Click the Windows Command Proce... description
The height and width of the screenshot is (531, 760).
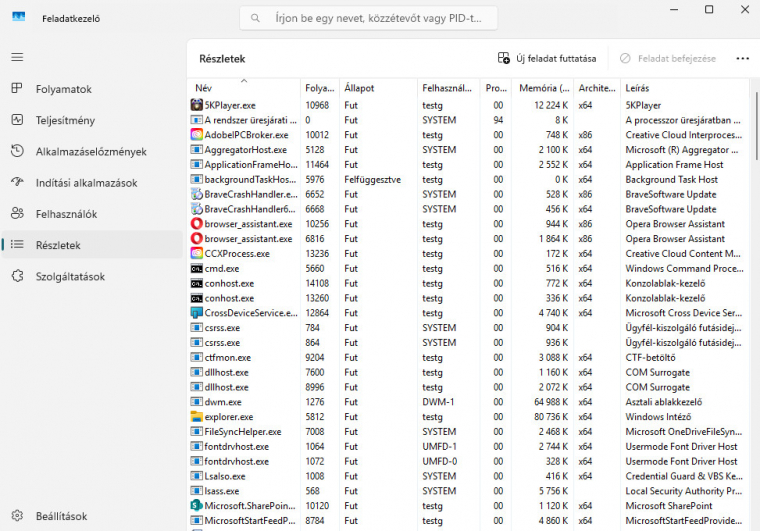[684, 268]
